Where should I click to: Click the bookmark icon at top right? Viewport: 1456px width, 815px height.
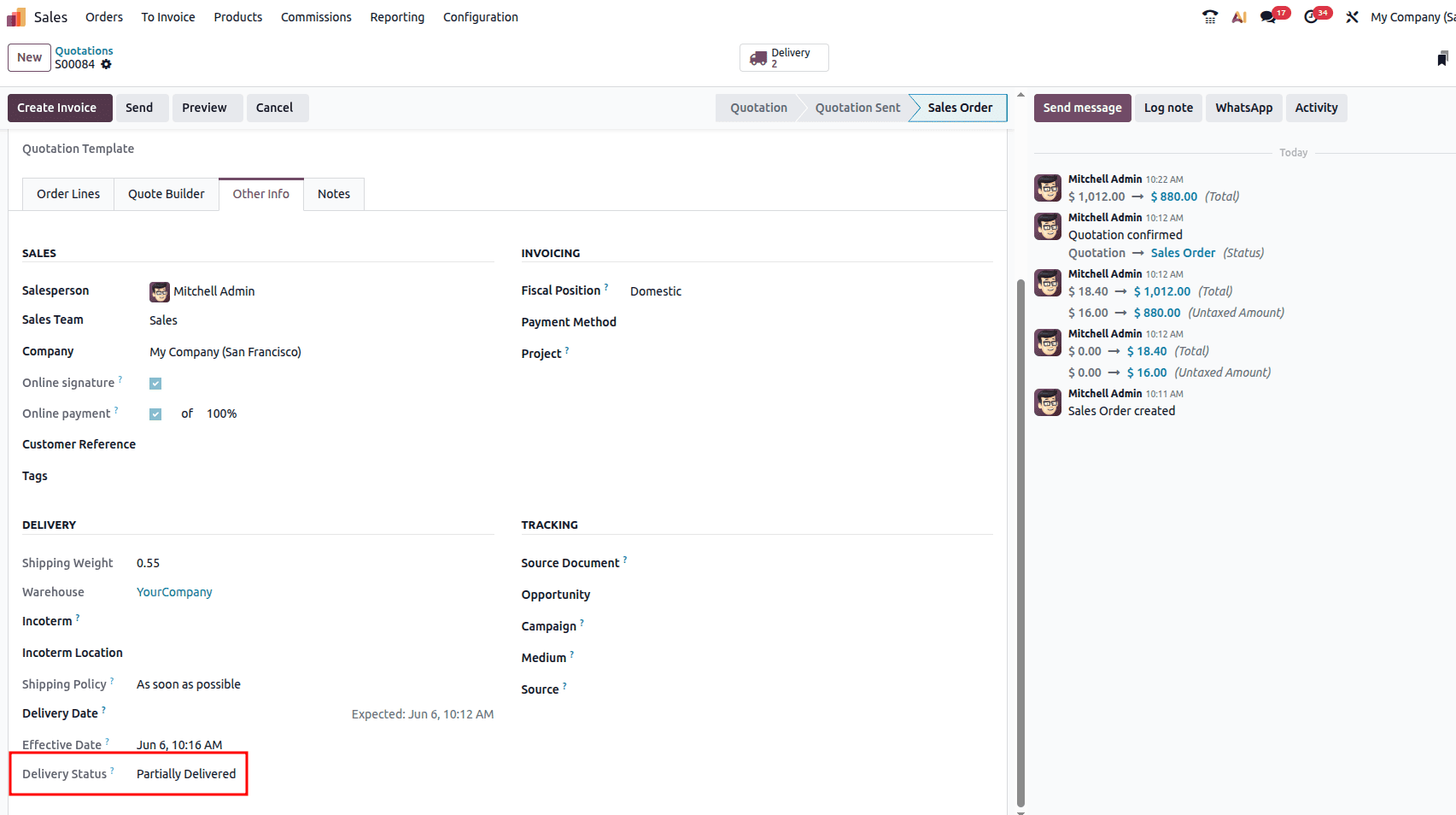[1442, 58]
